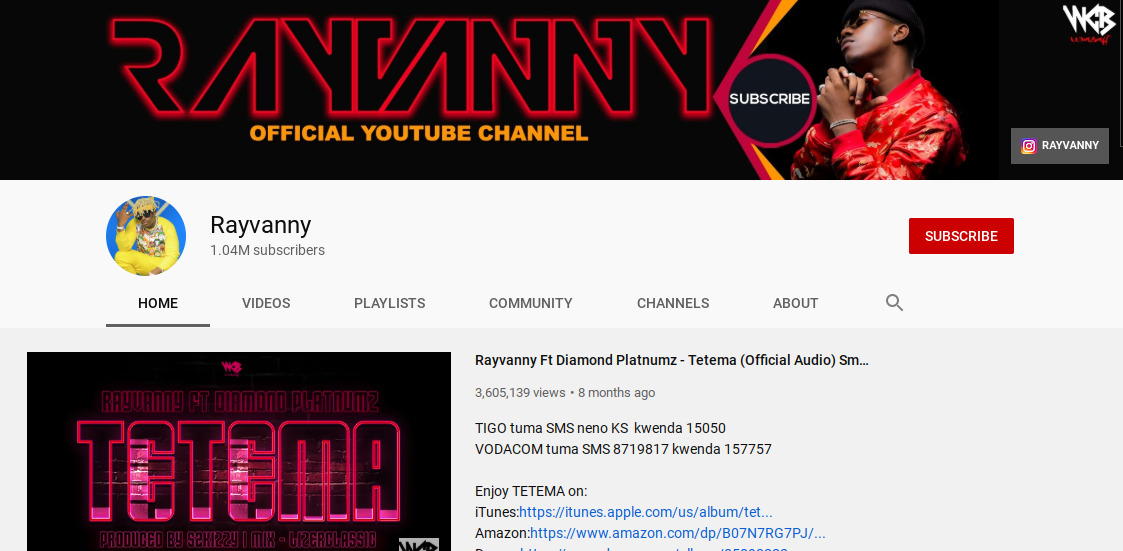This screenshot has width=1123, height=551.
Task: Open the Tetema Amazon link
Action: click(x=678, y=533)
